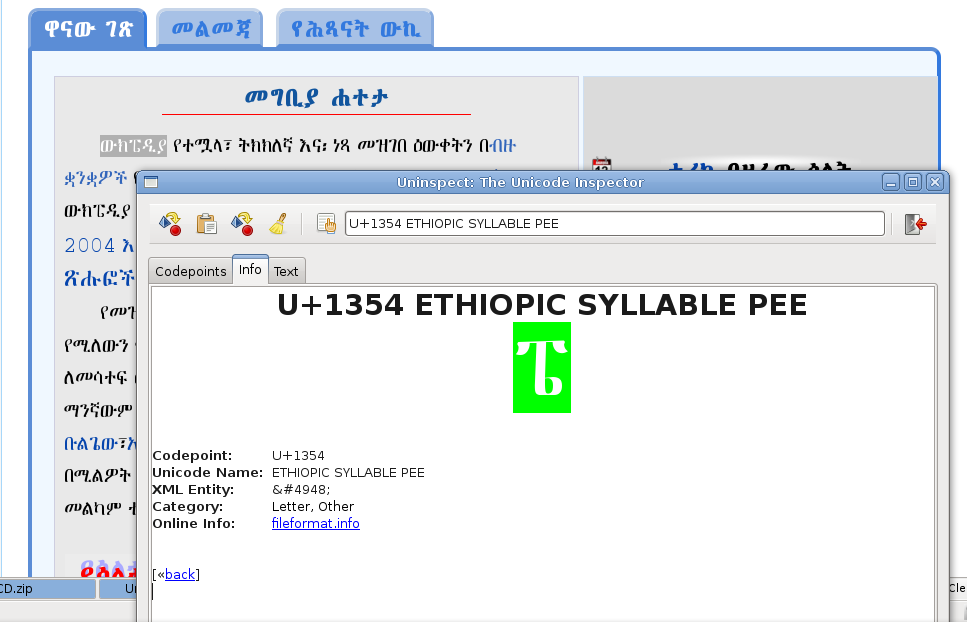Switch to the መልመጃ page tab
The image size is (967, 622).
(210, 28)
